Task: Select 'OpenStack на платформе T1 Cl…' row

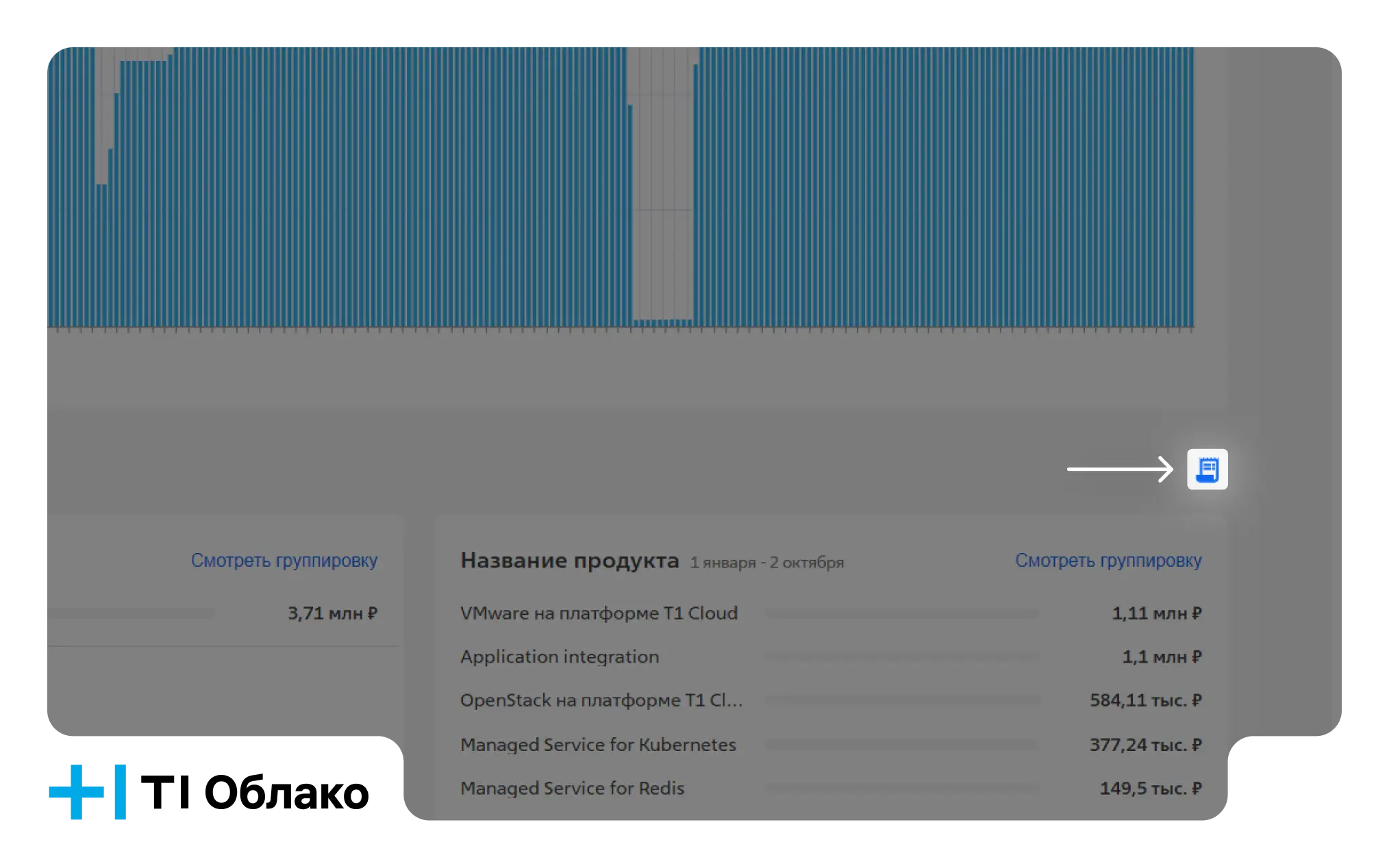Action: 831,700
